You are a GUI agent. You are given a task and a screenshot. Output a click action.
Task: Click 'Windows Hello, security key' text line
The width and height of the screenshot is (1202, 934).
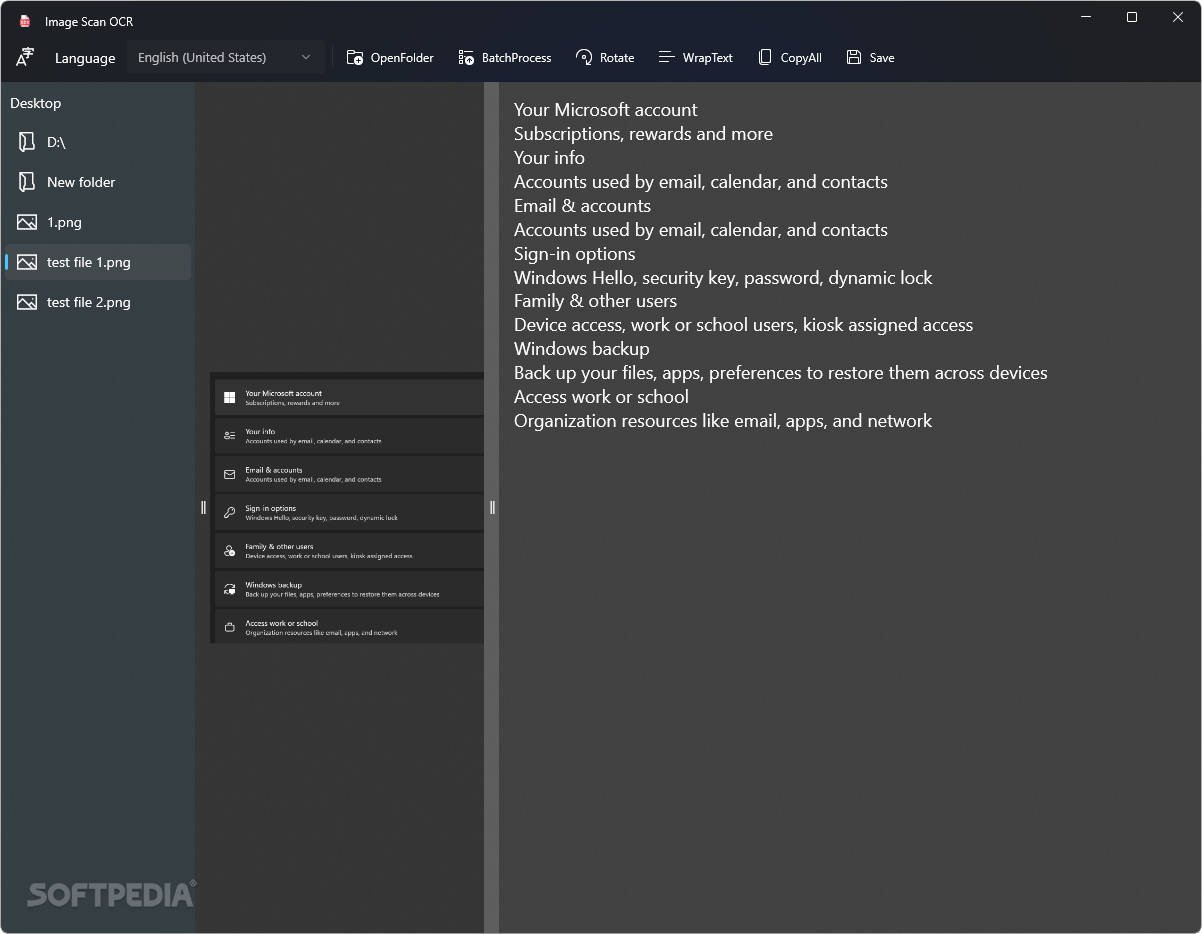coord(723,278)
